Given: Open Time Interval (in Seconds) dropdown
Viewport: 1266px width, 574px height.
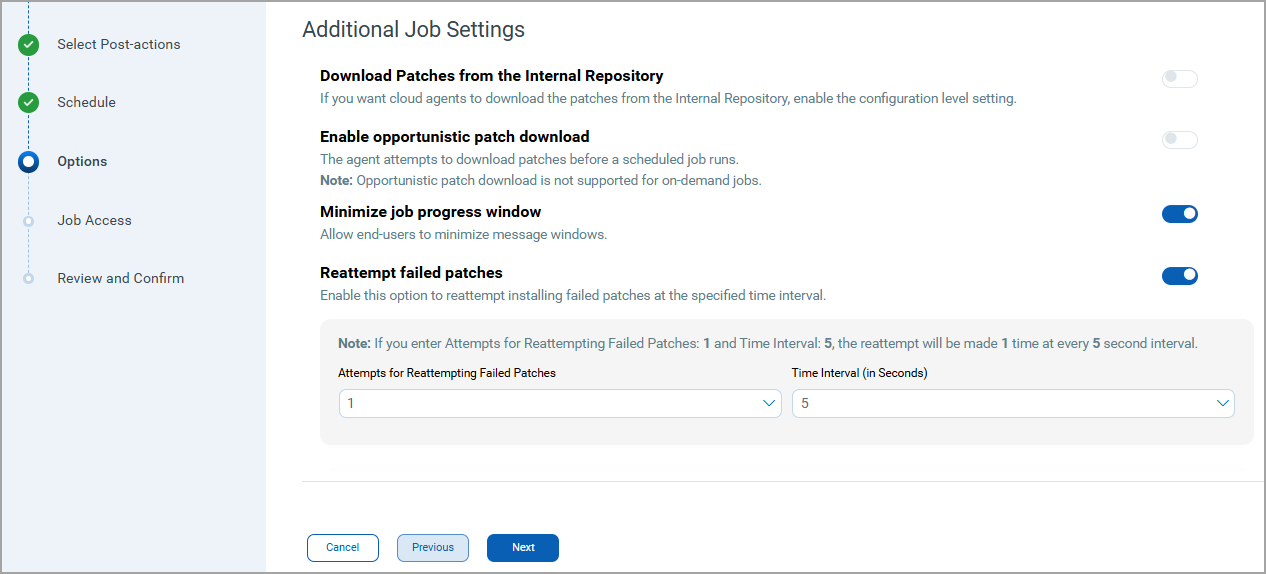Looking at the screenshot, I should coord(1012,403).
